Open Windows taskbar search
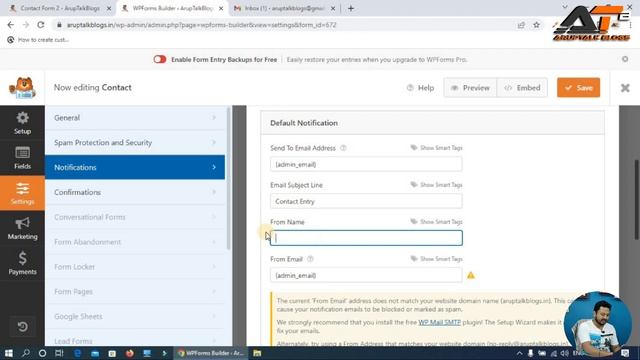 coord(26,353)
